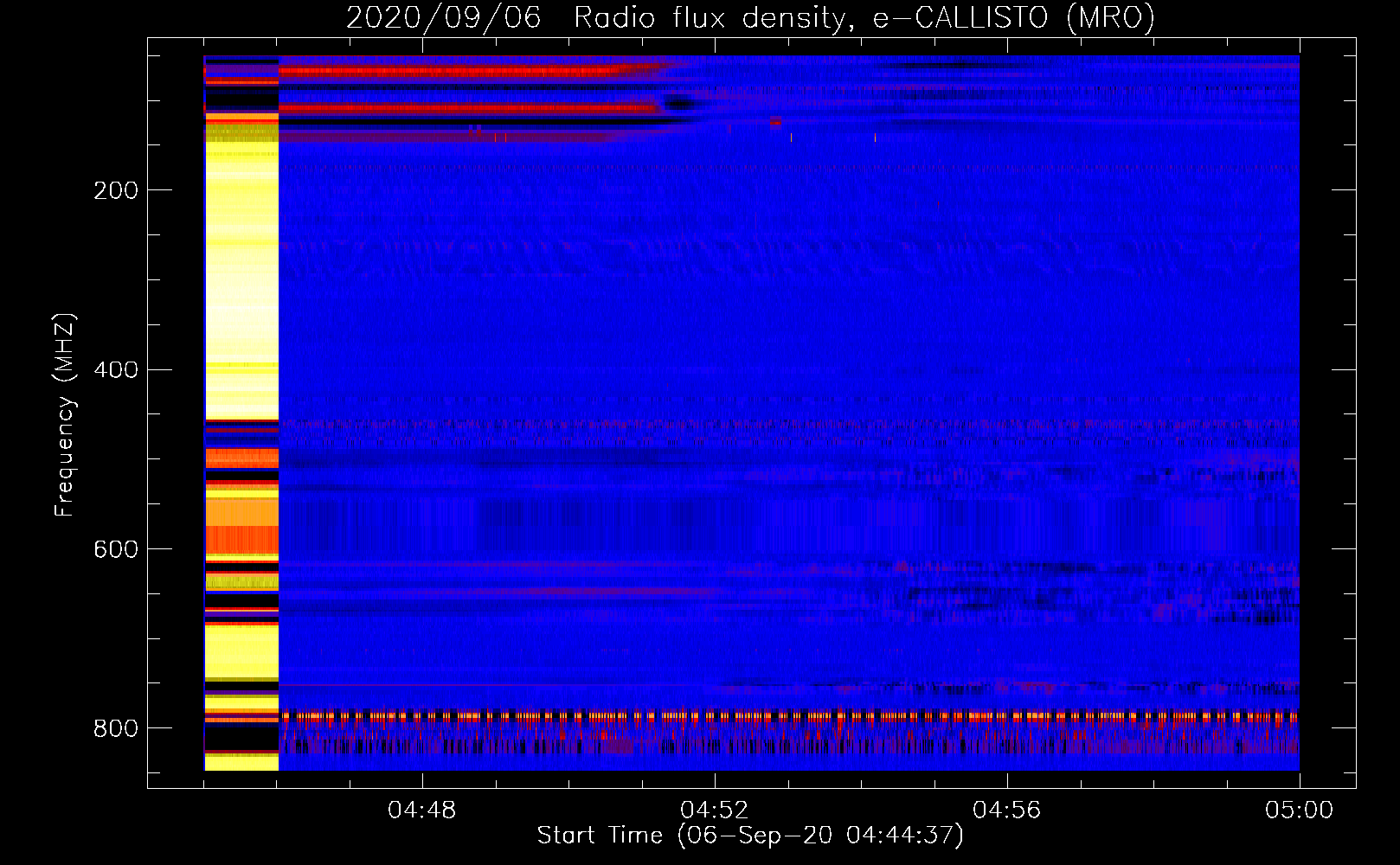
Task: Click the '800' frequency tick label
Action: coord(115,728)
